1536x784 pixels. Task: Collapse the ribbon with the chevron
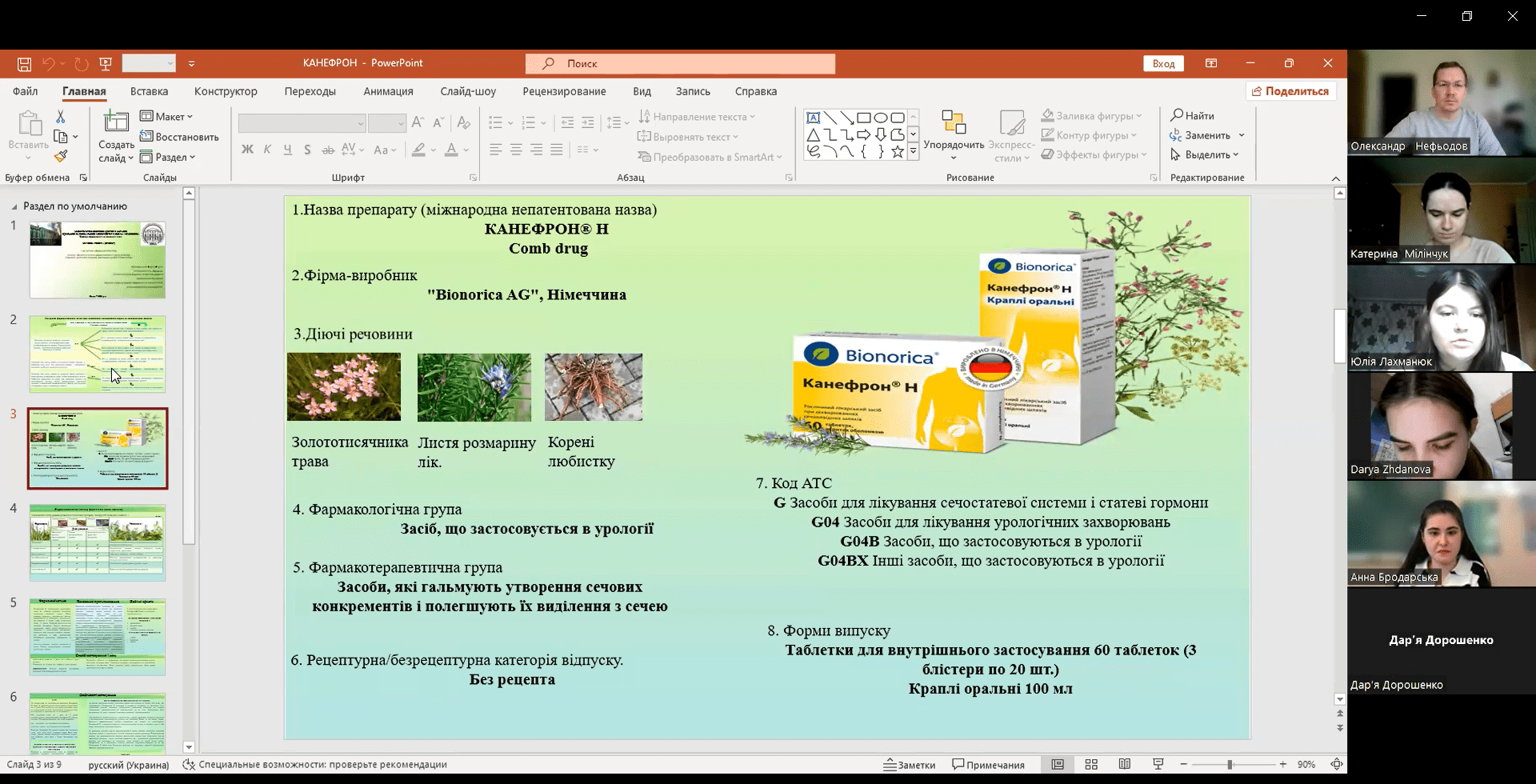1336,178
